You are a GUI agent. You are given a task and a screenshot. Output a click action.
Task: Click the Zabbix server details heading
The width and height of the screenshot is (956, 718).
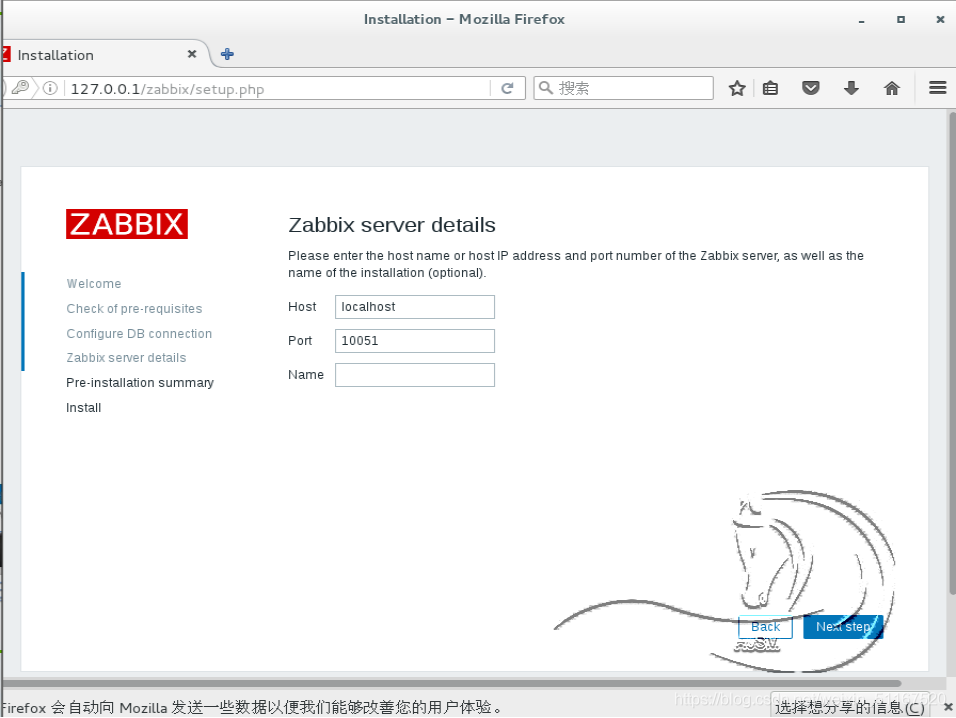[391, 225]
